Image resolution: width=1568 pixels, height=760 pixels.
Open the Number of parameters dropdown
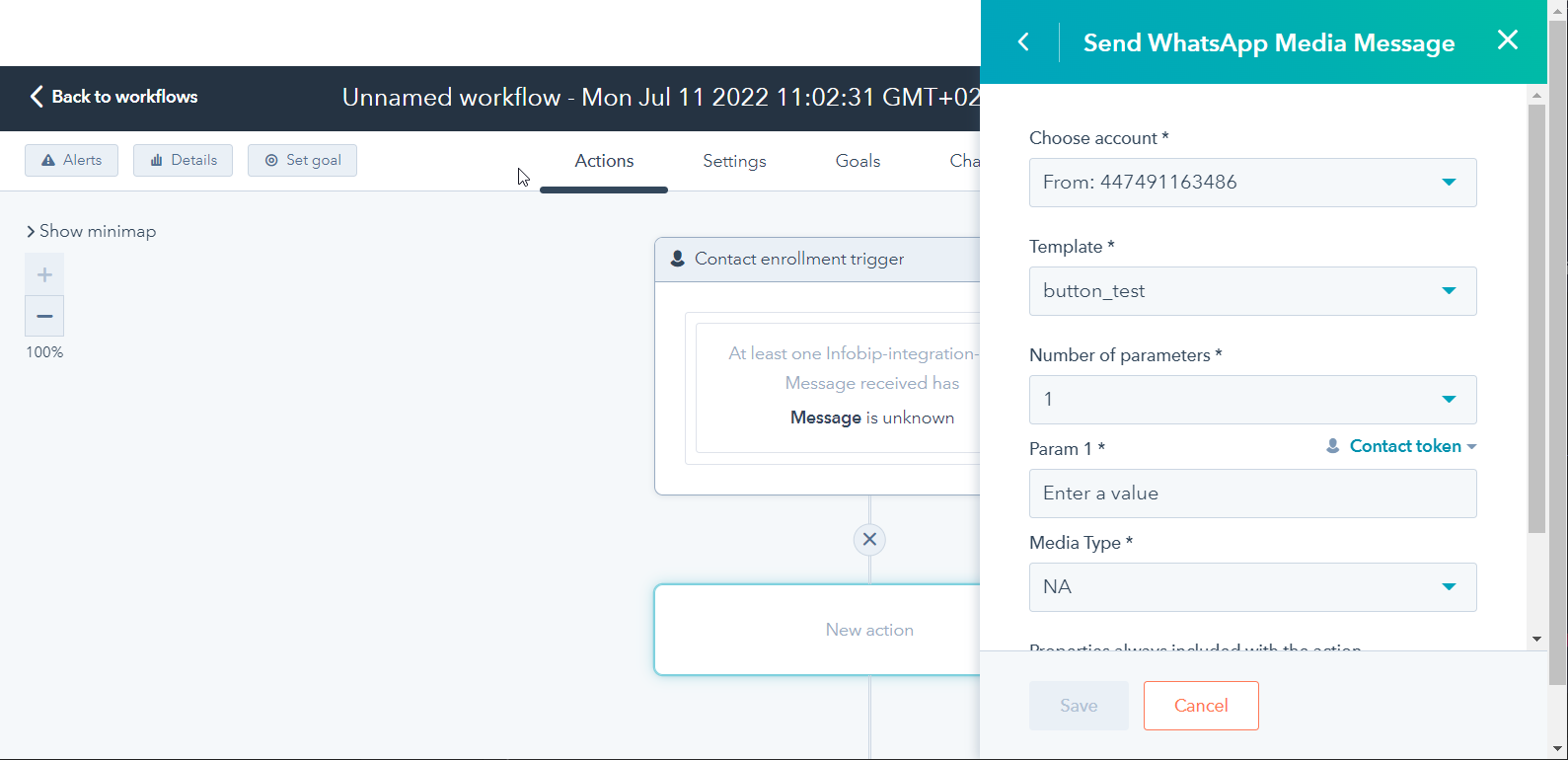tap(1252, 400)
